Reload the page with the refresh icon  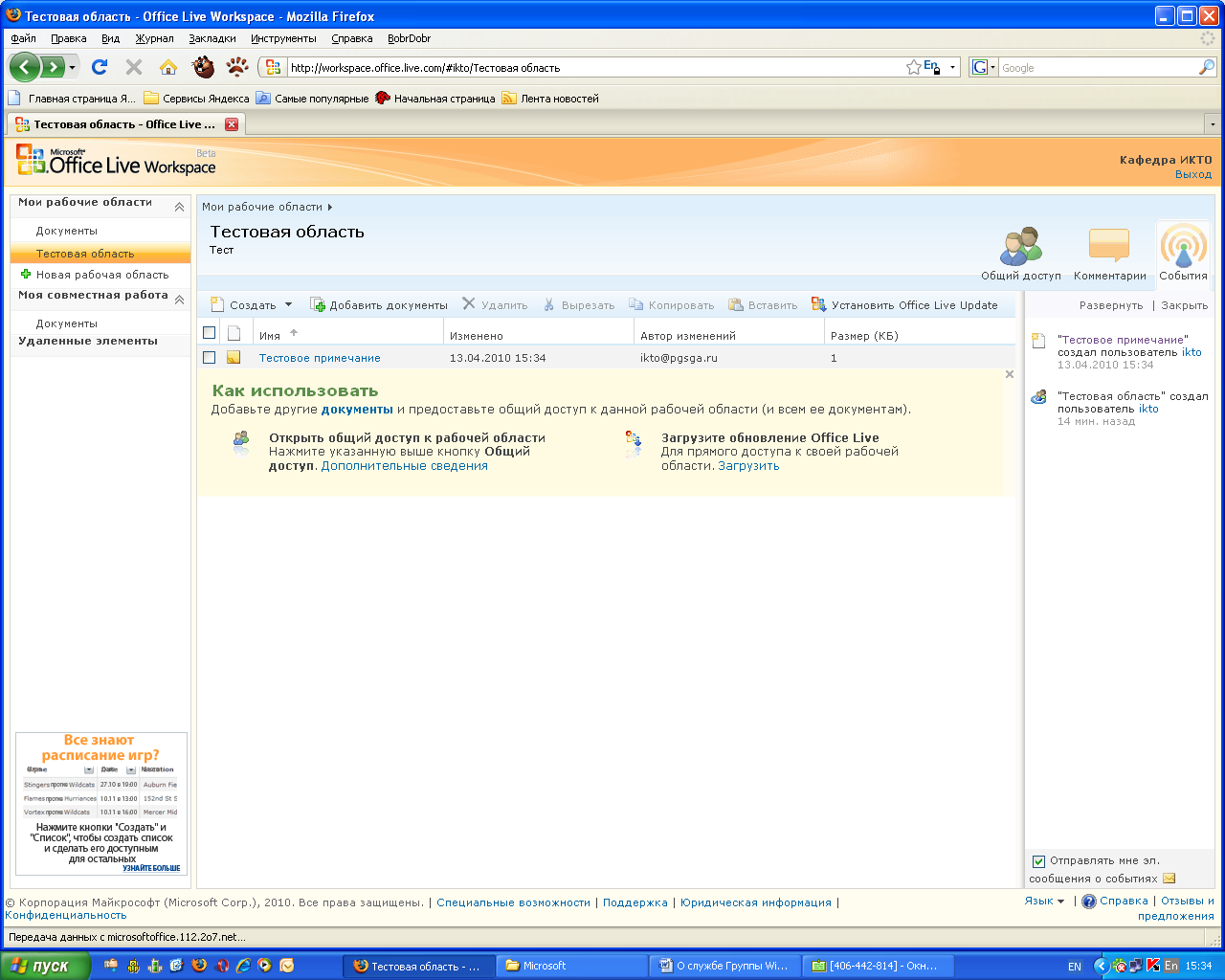[100, 67]
